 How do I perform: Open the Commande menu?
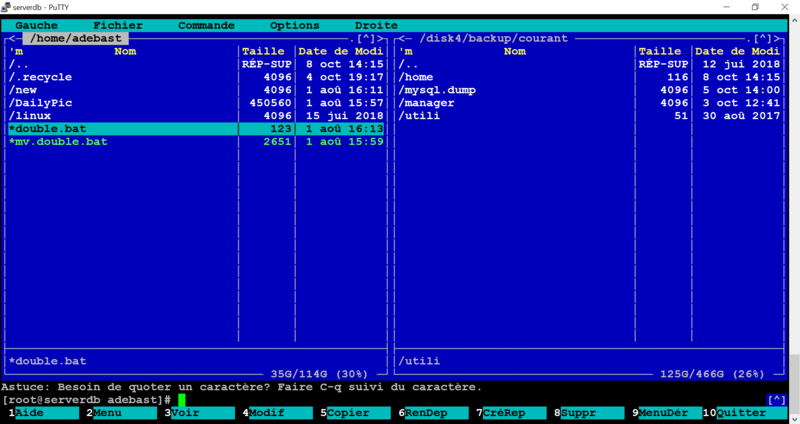(x=206, y=26)
